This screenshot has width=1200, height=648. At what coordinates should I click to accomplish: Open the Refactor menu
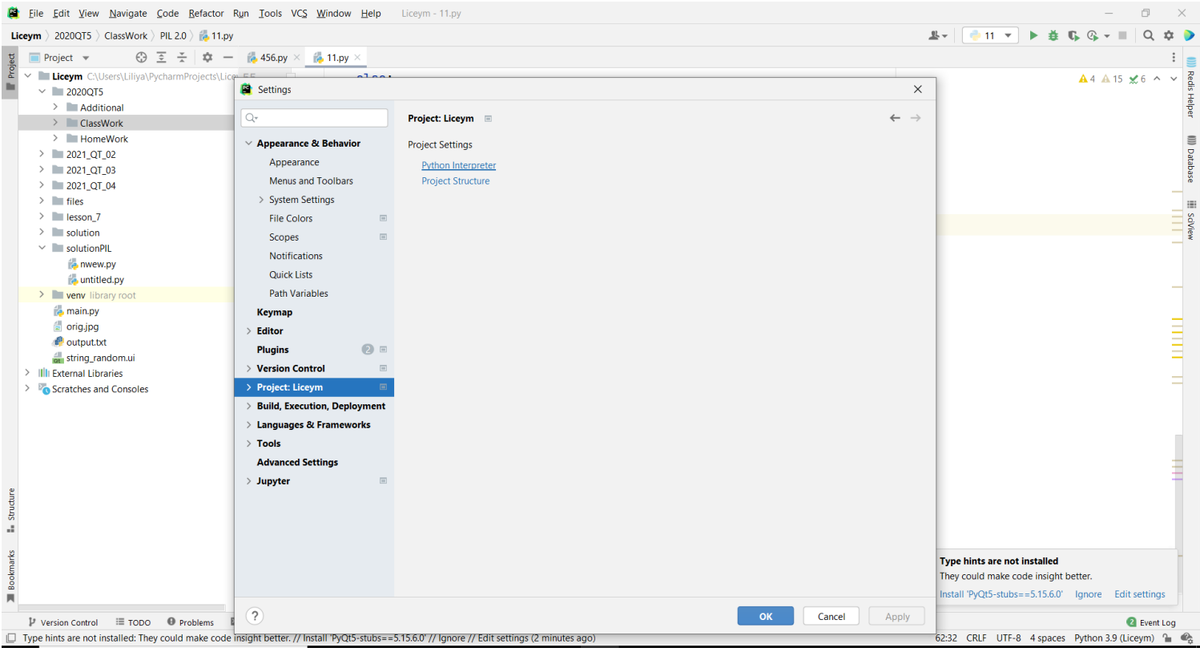click(x=206, y=13)
